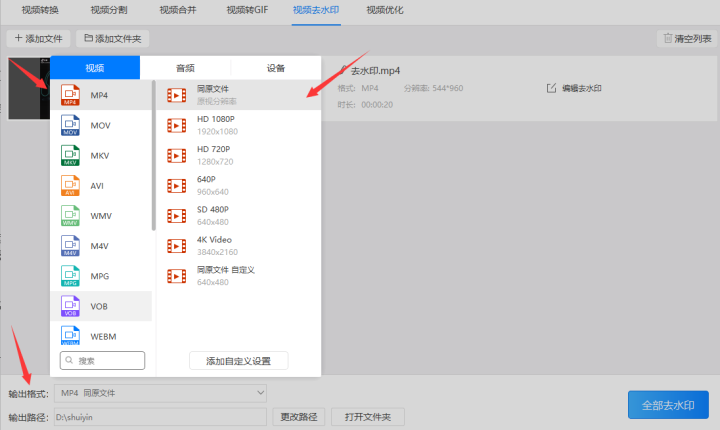The width and height of the screenshot is (720, 430).
Task: Click the 时长: 00:00:20 text
Action: 365,105
